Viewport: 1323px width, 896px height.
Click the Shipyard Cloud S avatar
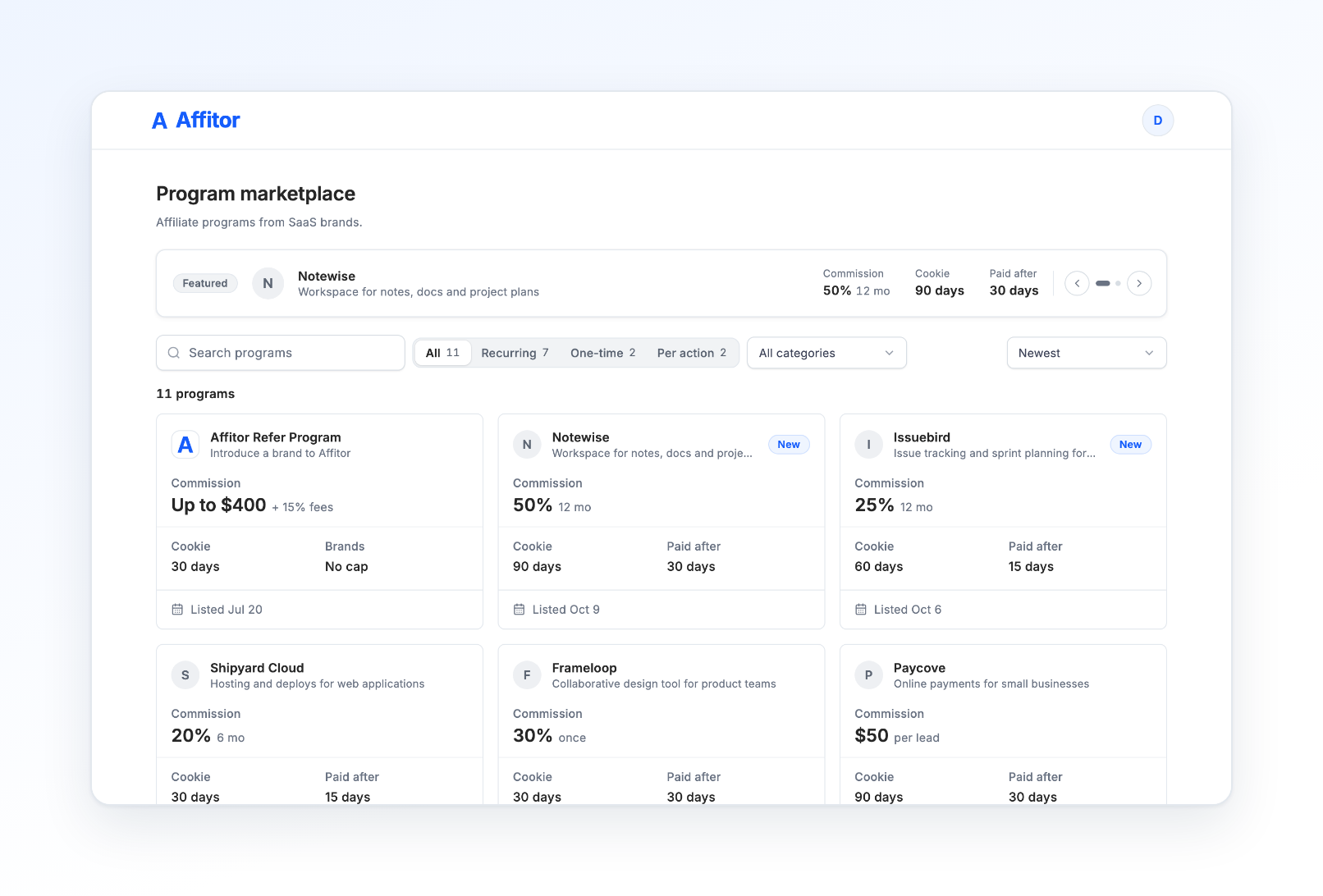185,675
